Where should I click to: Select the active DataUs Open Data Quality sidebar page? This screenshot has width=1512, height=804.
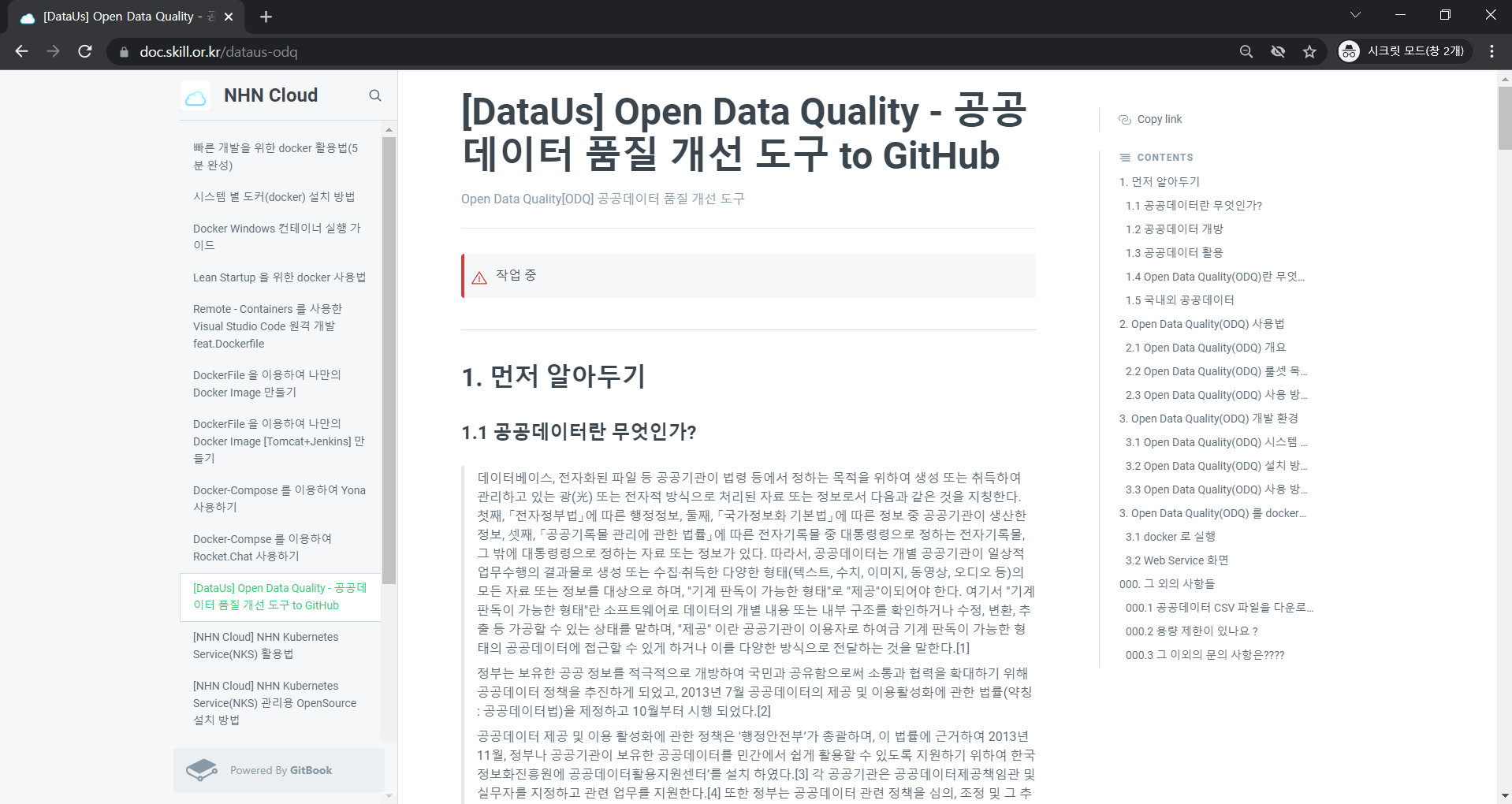[x=279, y=597]
